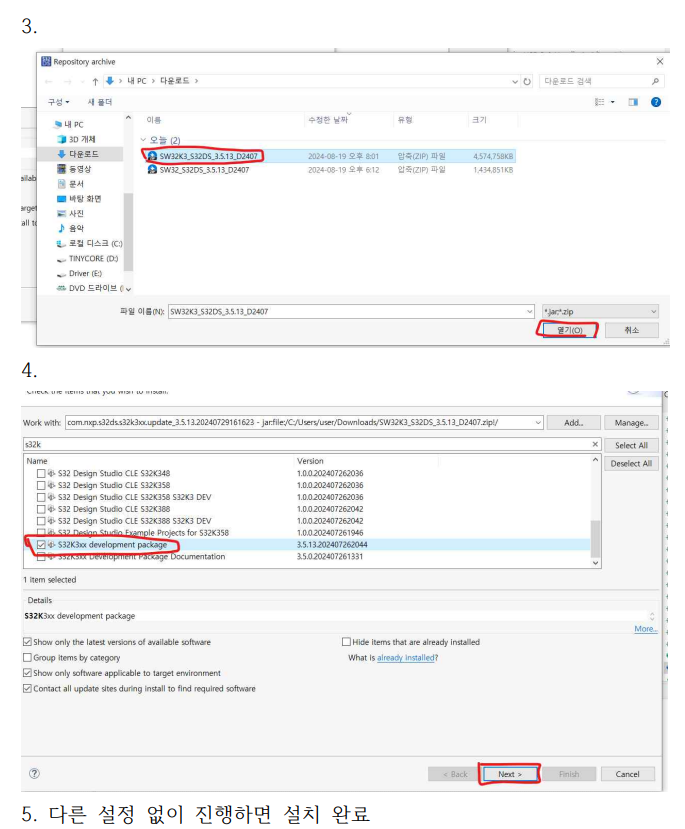
Task: Open the address bar path dropdown
Action: coord(515,81)
